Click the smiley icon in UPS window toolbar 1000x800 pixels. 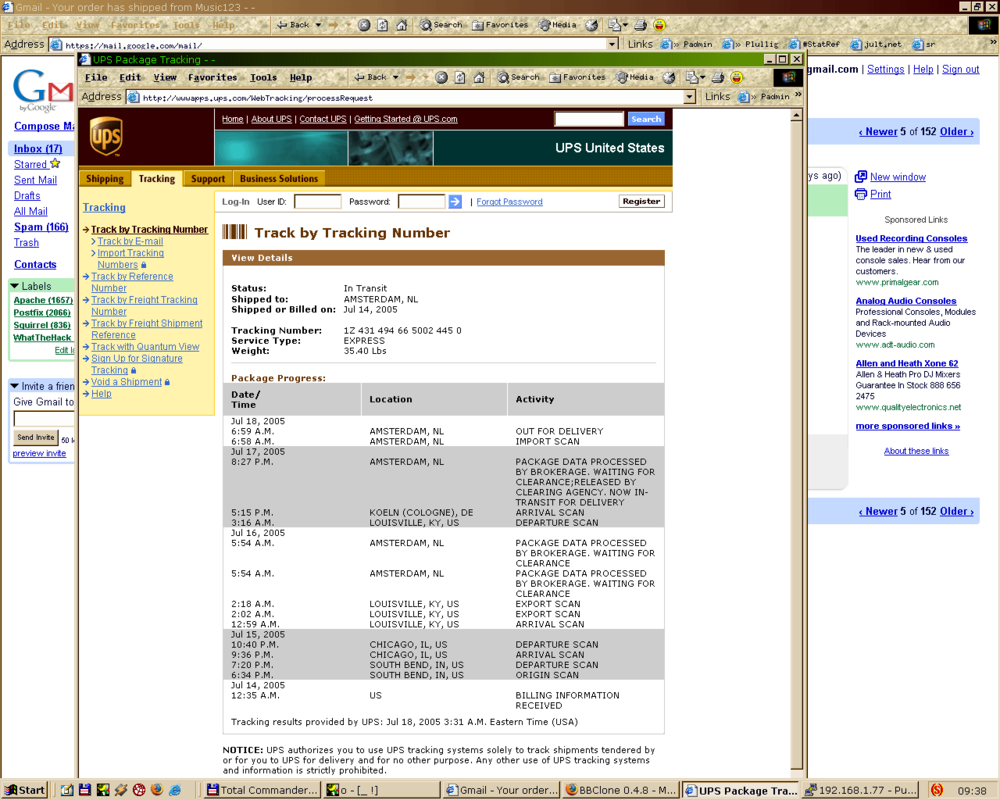pyautogui.click(x=737, y=77)
